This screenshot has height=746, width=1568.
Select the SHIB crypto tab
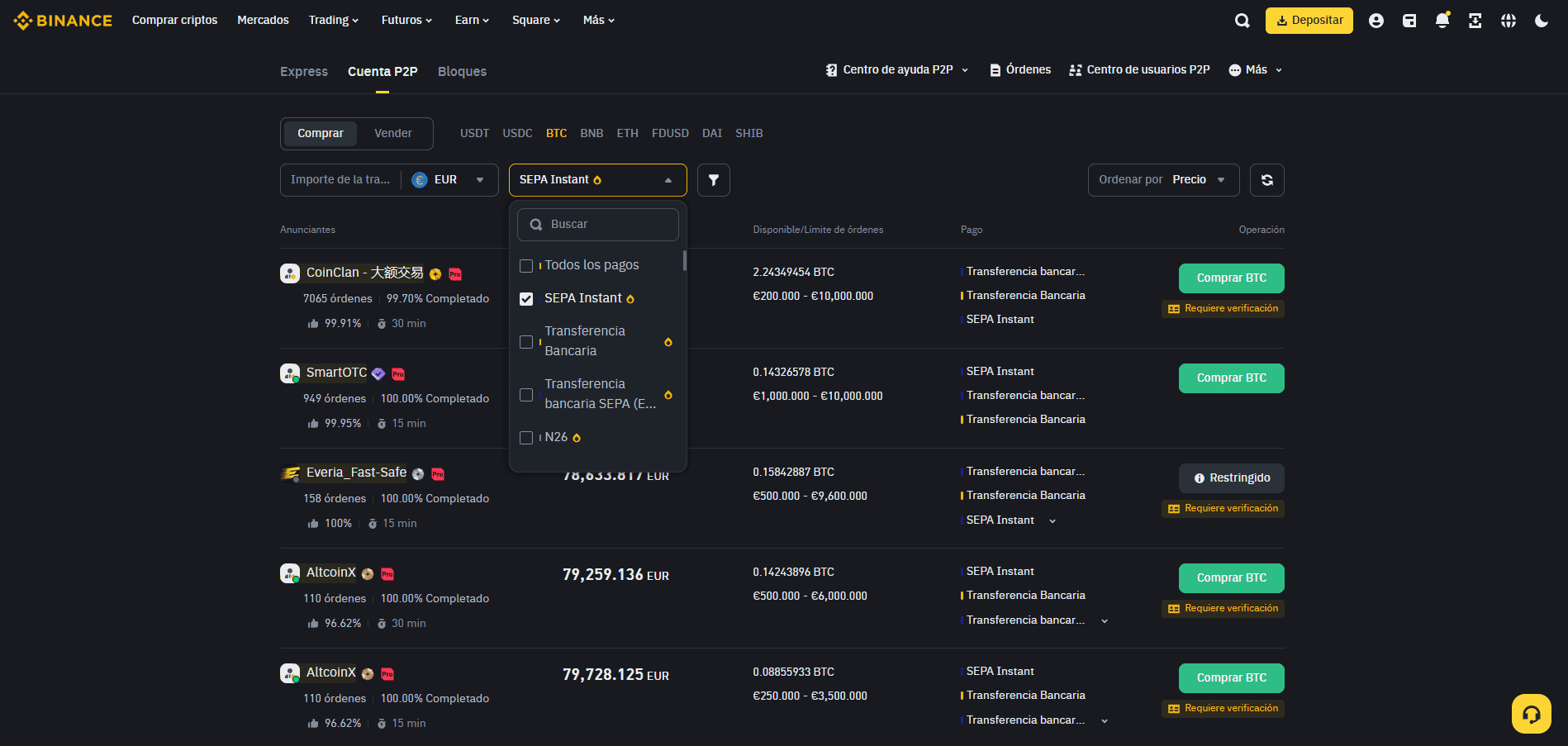tap(749, 134)
